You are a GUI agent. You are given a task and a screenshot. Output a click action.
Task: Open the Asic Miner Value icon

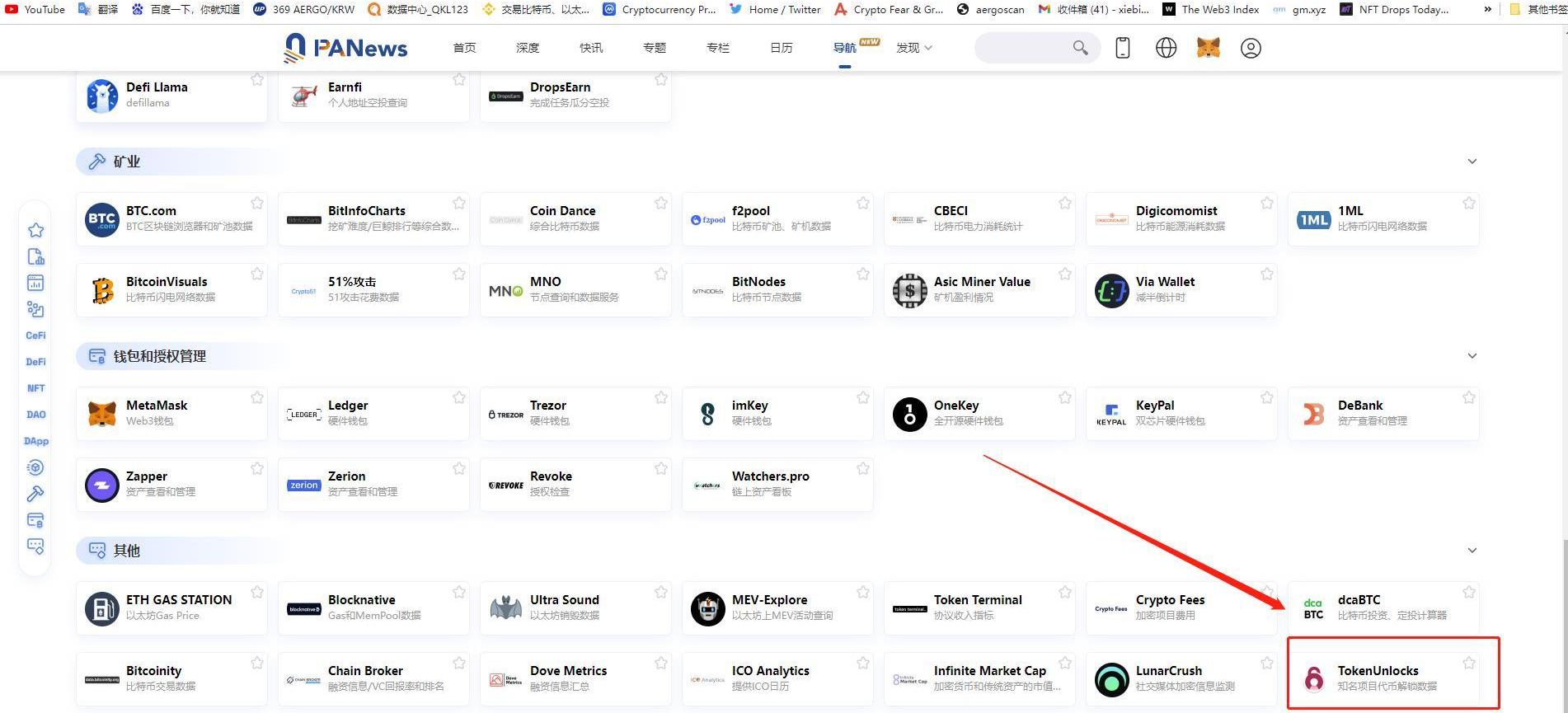point(910,290)
